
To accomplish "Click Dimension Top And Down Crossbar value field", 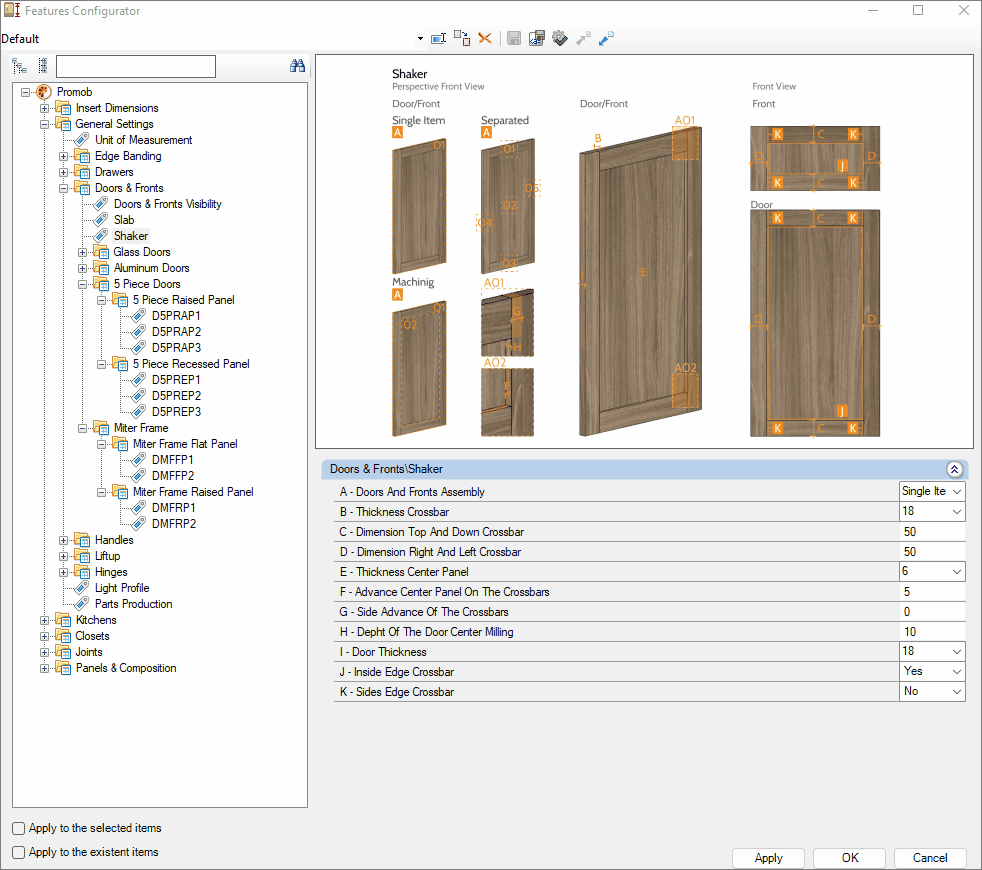I will [932, 532].
